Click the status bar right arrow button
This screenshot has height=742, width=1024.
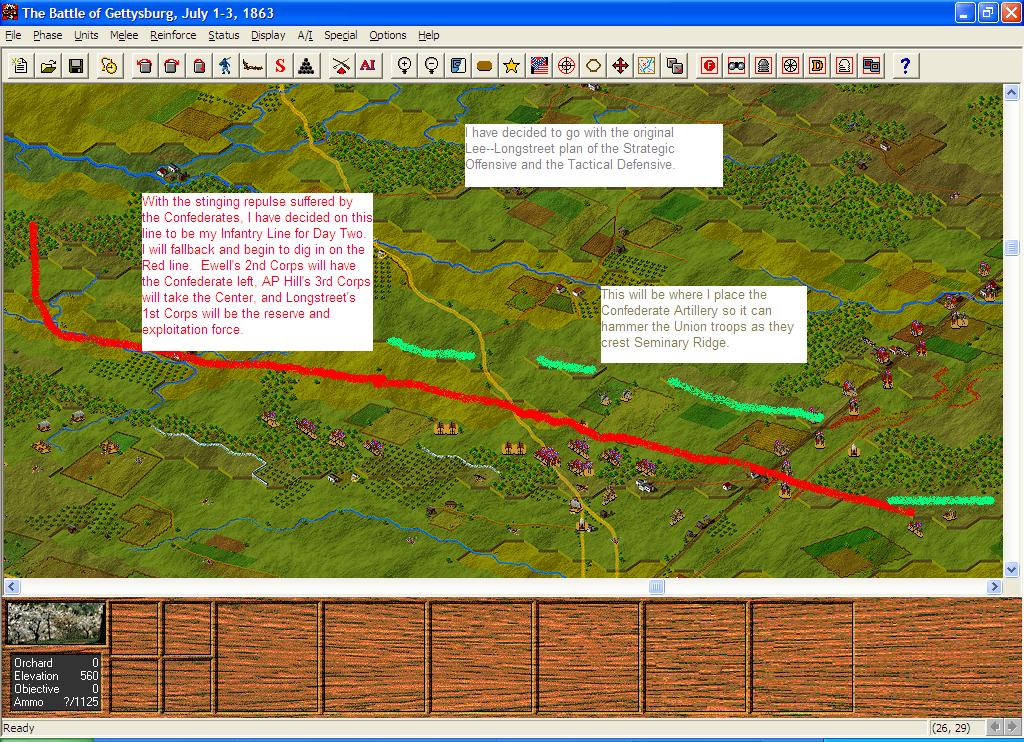coord(1012,727)
